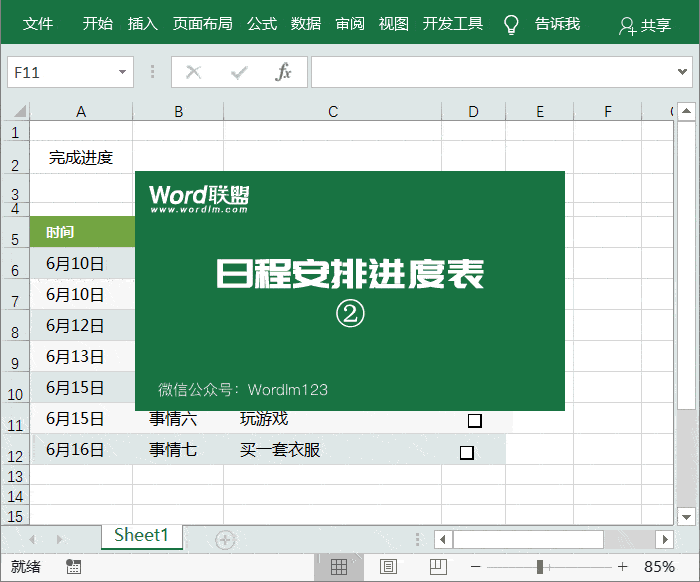
Task: Expand the formula bar with its chevron
Action: tap(682, 71)
